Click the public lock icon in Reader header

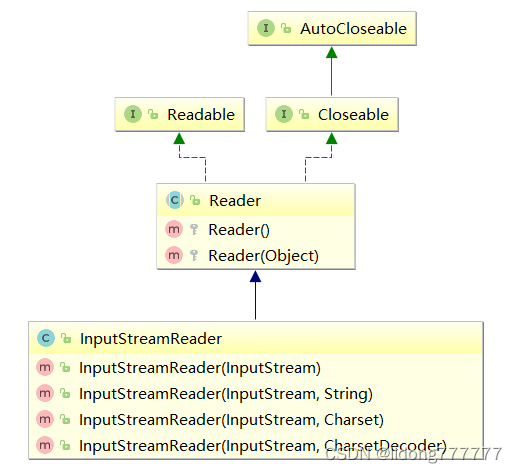coord(195,200)
